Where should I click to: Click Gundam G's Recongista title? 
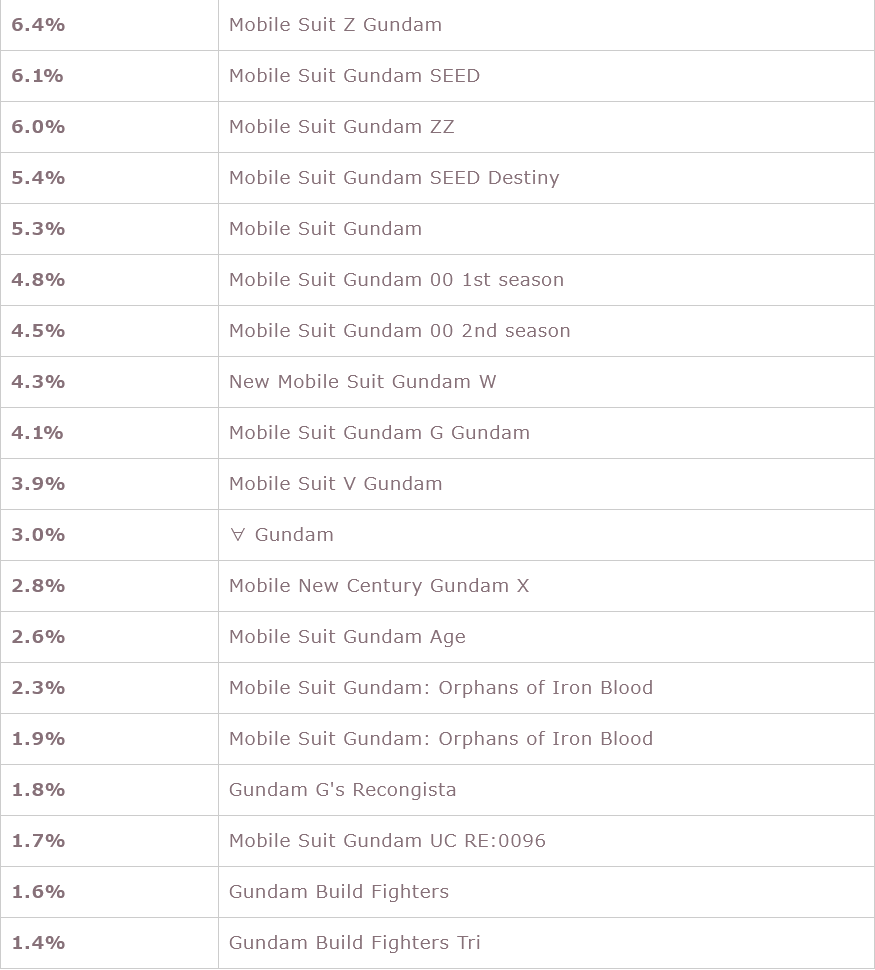tap(343, 790)
